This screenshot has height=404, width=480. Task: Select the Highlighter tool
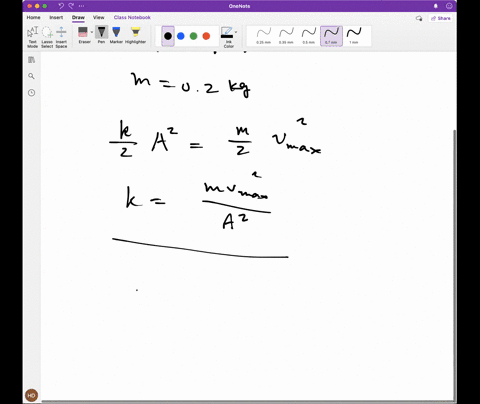coord(135,35)
